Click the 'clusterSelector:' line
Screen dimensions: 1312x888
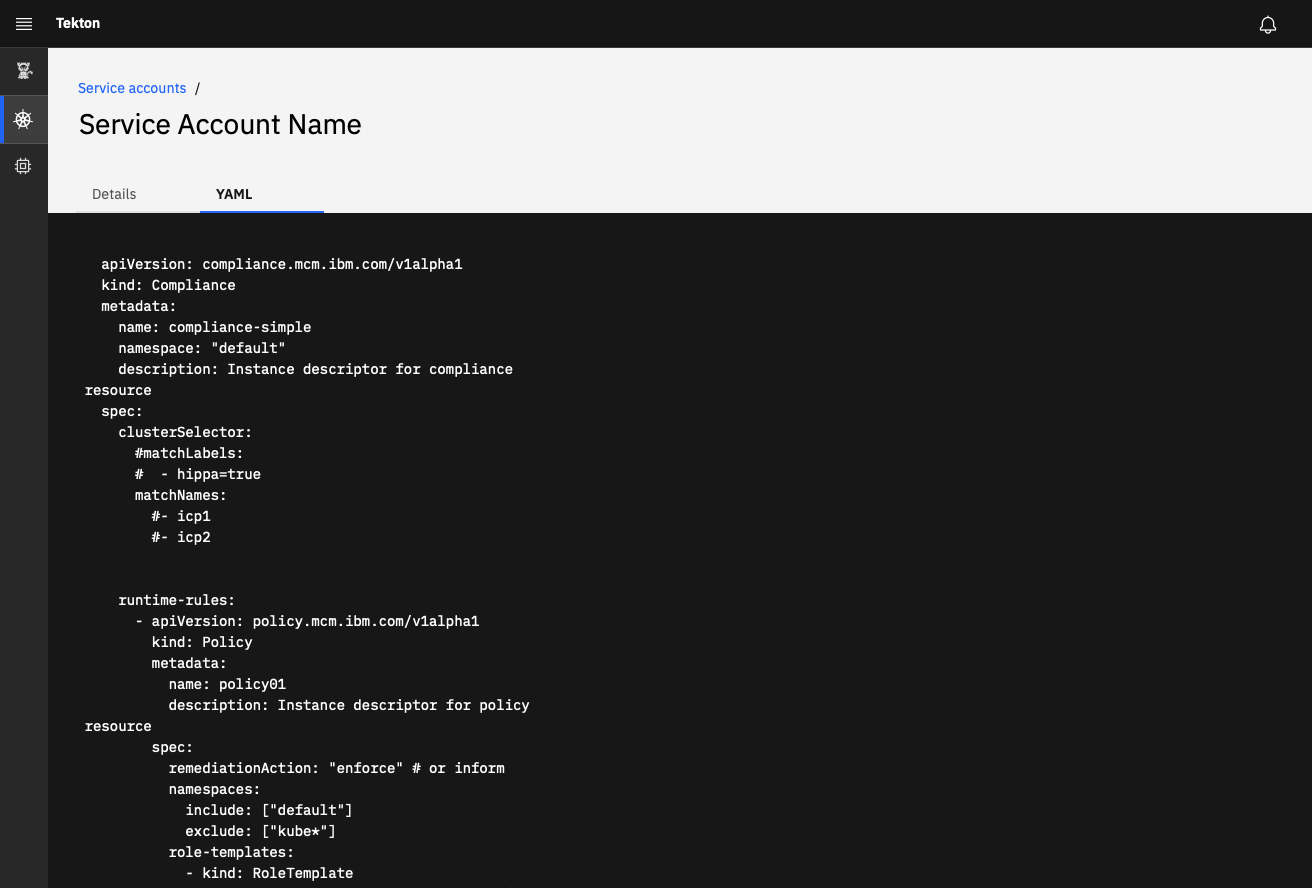coord(185,432)
